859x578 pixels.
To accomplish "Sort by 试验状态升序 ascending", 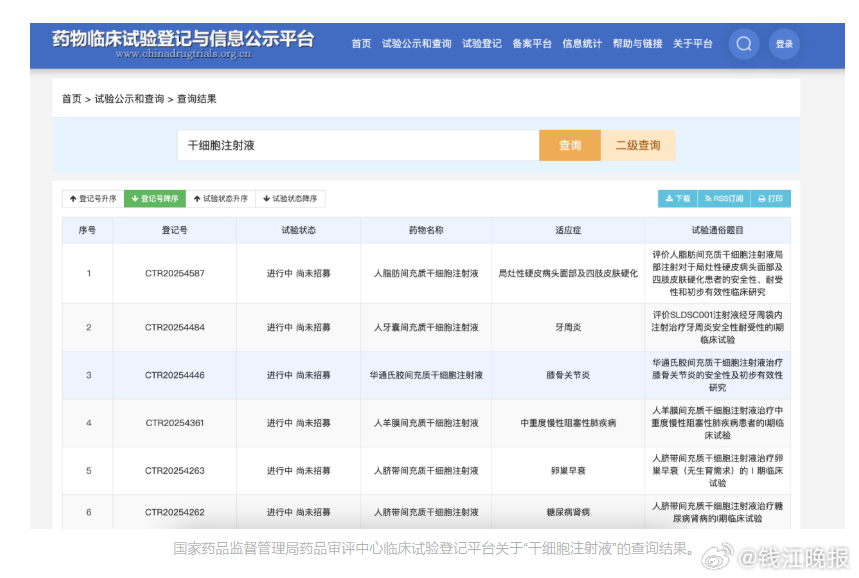I will pyautogui.click(x=220, y=199).
